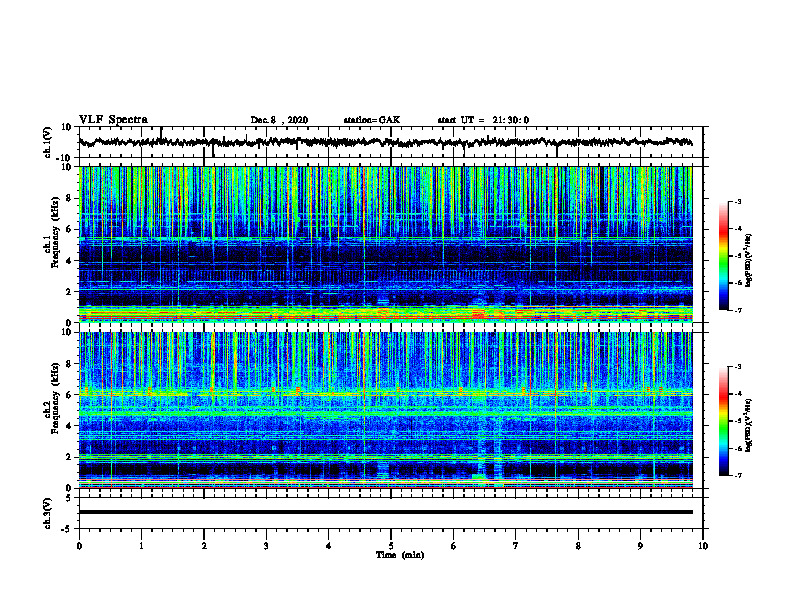The height and width of the screenshot is (612, 792).
Task: Click the "Time (min)" x-axis label
Action: (x=400, y=555)
